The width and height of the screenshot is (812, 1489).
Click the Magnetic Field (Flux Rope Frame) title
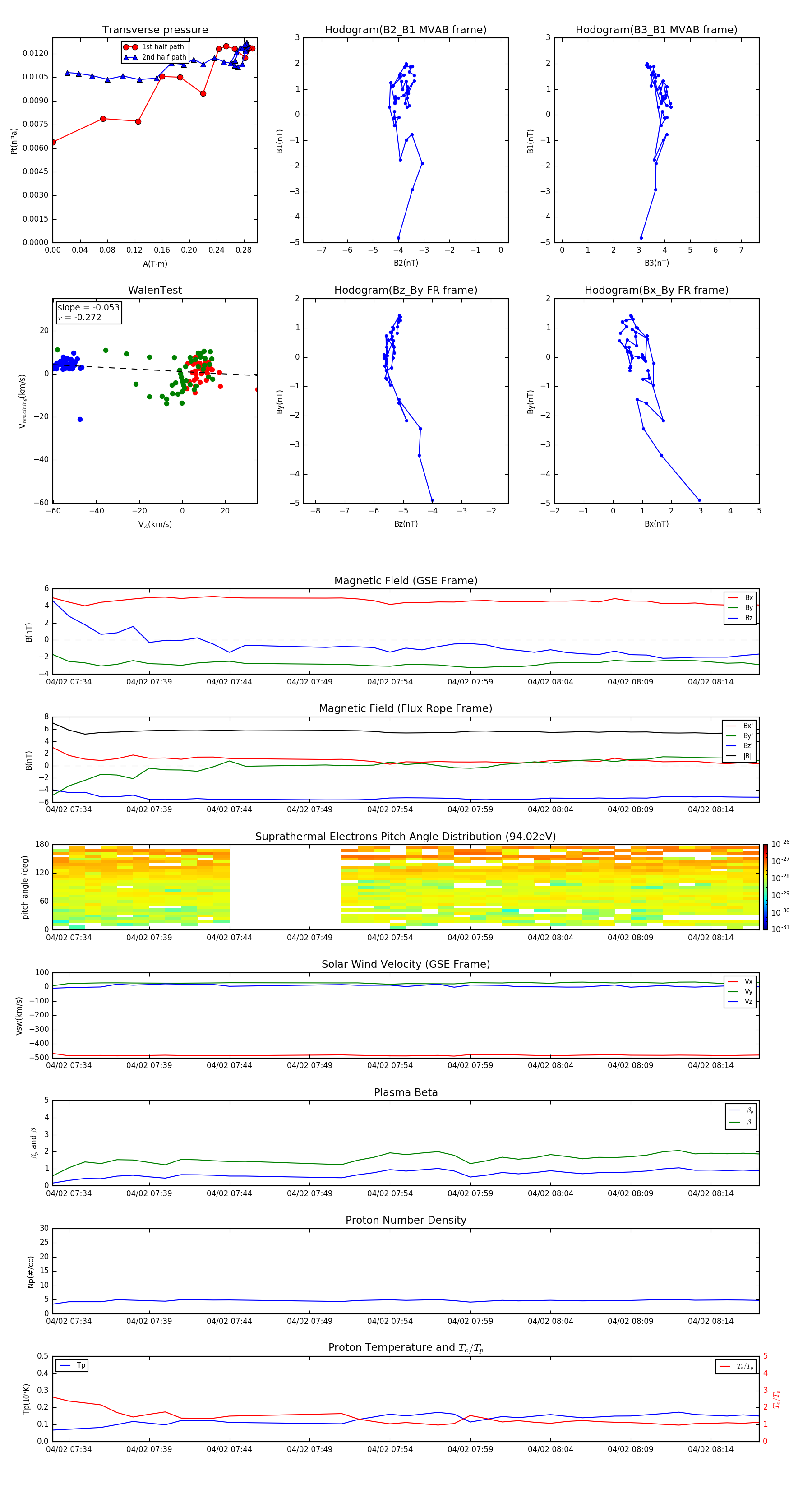[x=406, y=709]
